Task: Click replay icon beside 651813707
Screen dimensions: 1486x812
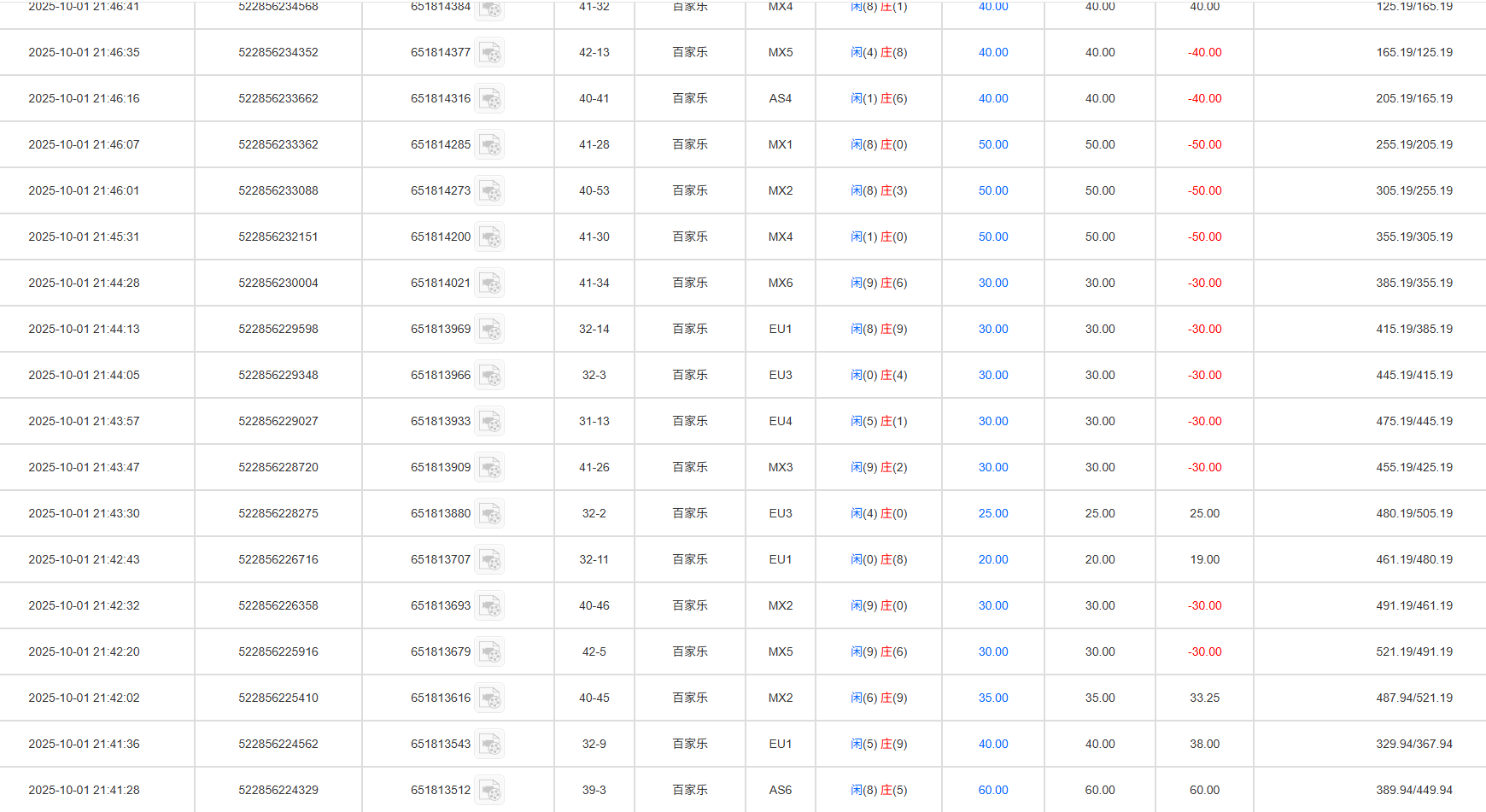Action: coord(489,560)
